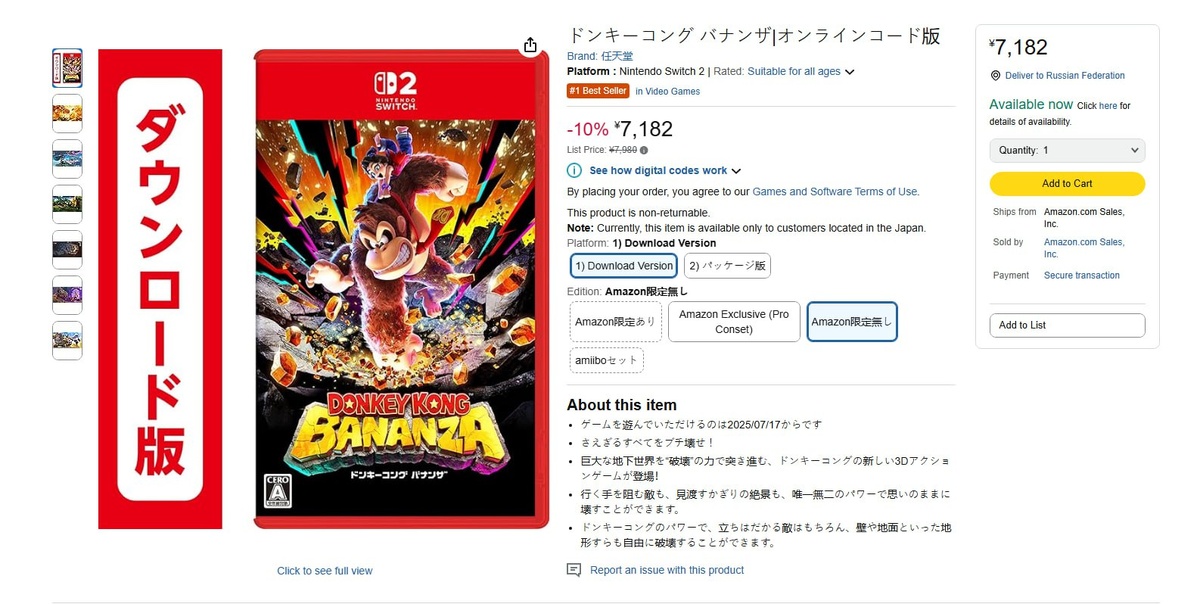The image size is (1200, 604).
Task: Expand the Suitable for all ages rating
Action: [801, 72]
